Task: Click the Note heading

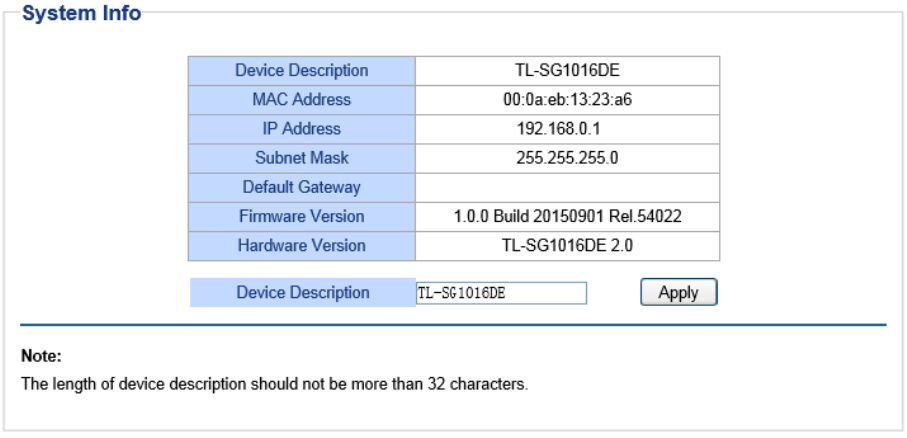Action: pos(41,355)
